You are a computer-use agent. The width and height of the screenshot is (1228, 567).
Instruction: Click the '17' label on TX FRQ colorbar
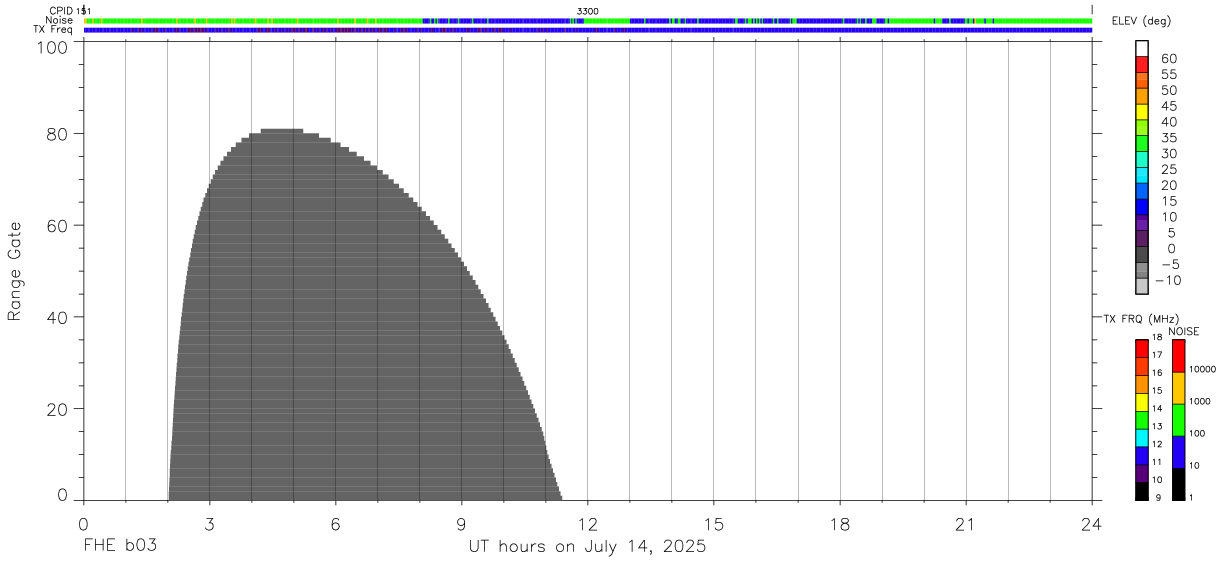click(x=1156, y=355)
